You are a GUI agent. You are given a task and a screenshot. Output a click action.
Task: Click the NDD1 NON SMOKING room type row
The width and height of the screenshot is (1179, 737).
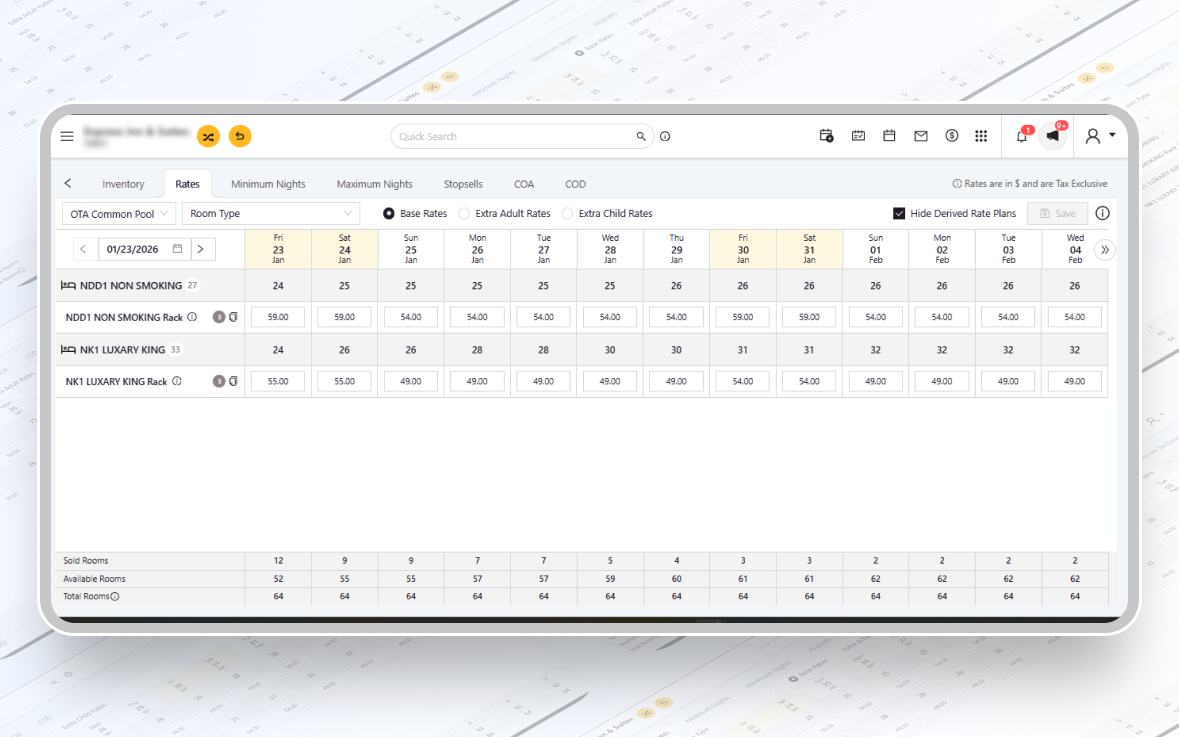point(581,286)
